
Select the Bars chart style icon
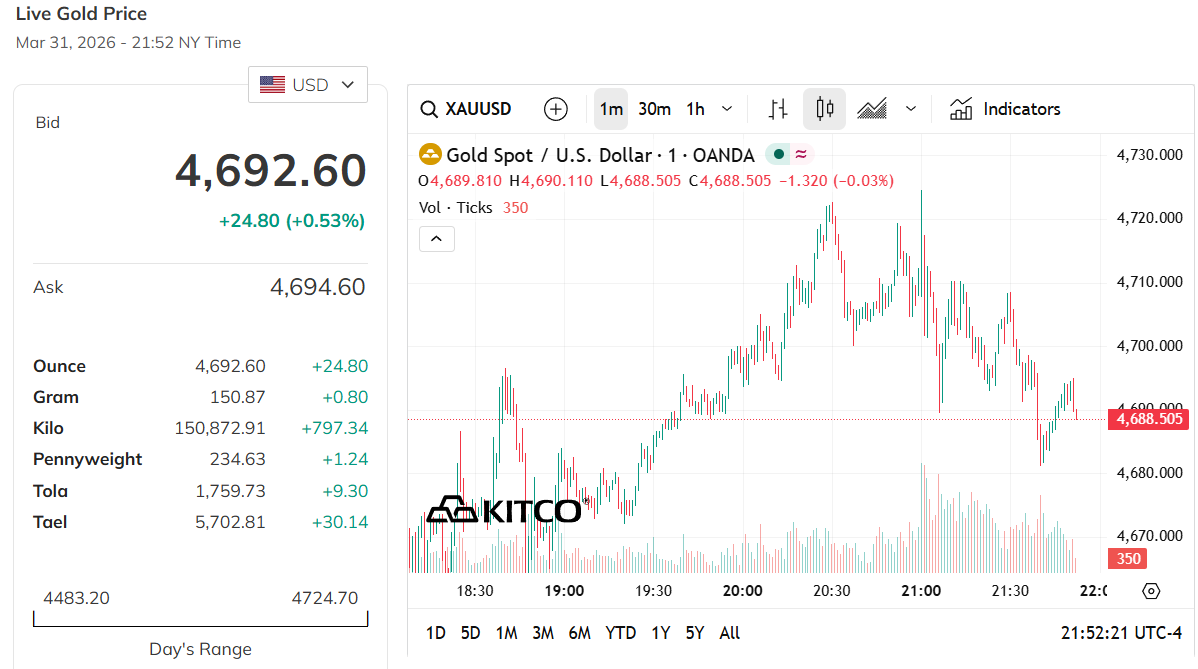pos(778,109)
